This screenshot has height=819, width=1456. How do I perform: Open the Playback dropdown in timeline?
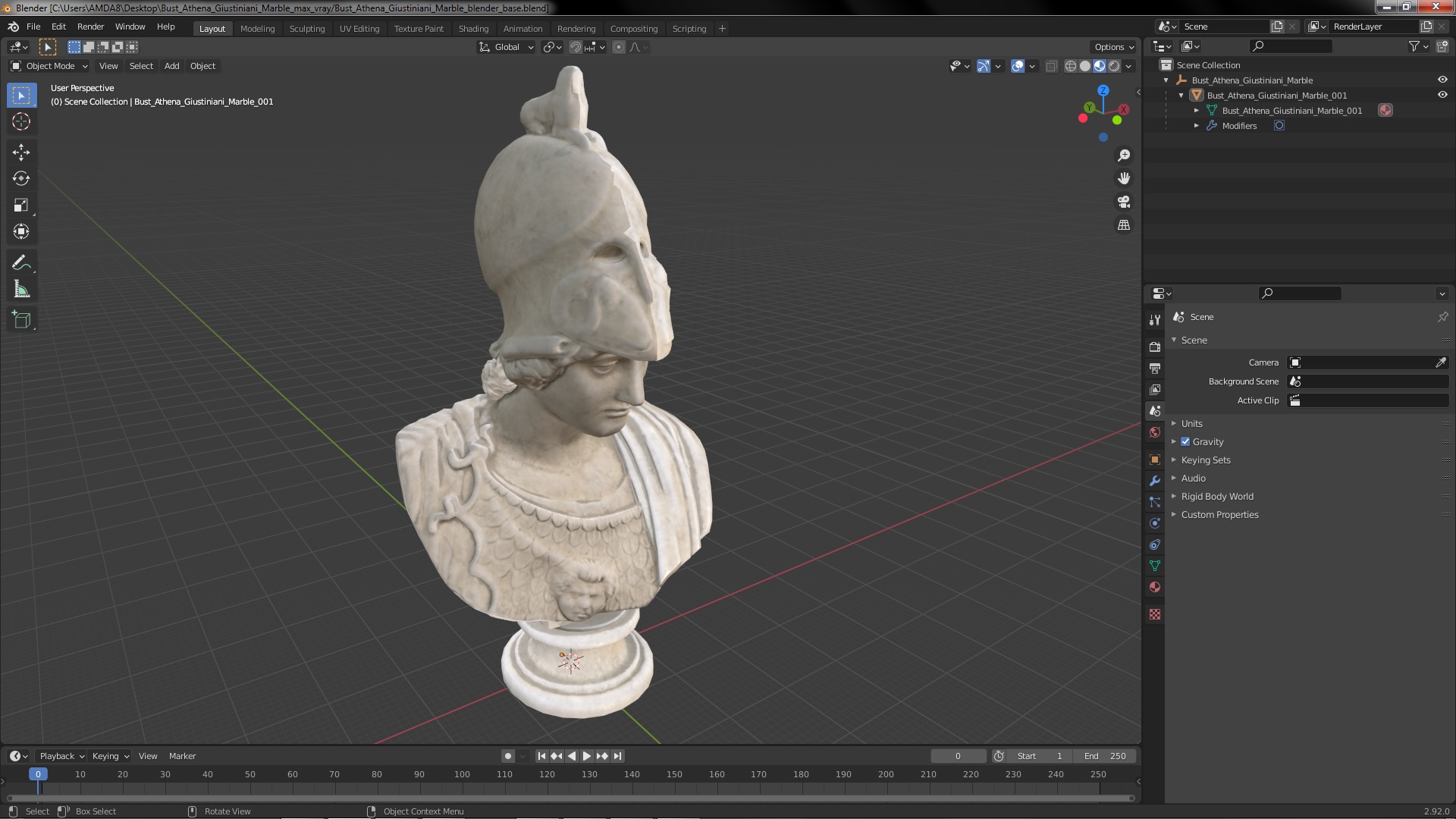61,756
